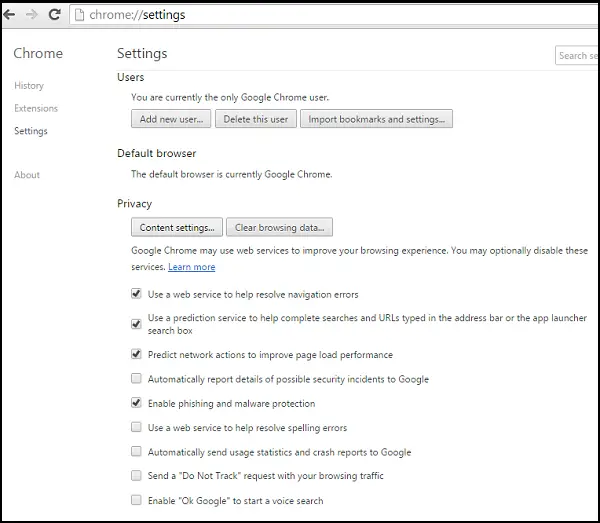
Task: Enable web service for spelling errors
Action: tap(136, 427)
